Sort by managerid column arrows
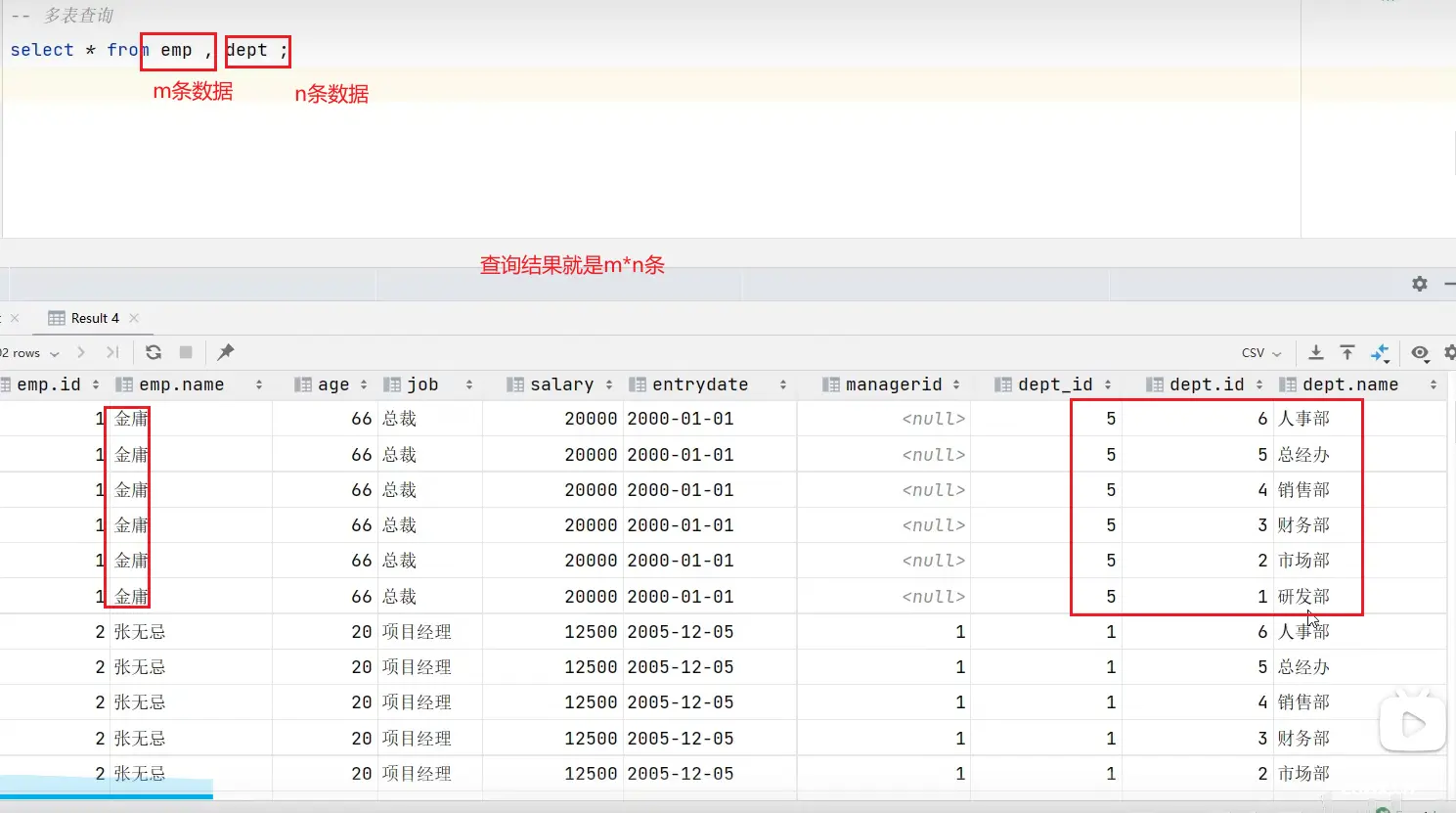This screenshot has width=1456, height=813. 956,385
